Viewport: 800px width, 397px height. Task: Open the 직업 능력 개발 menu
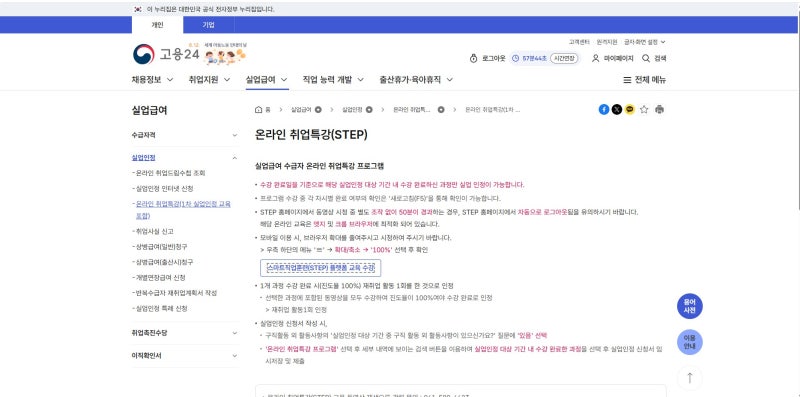[x=333, y=80]
